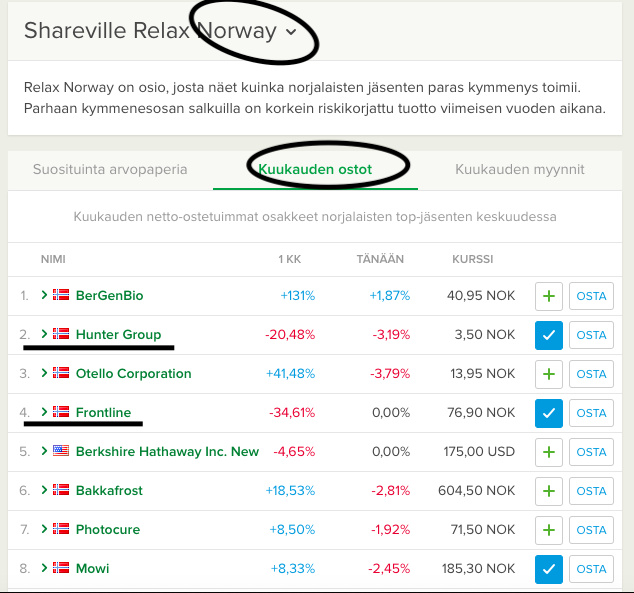Screen dimensions: 634x593
Task: Click the plus icon for BerGenBio
Action: pyautogui.click(x=549, y=296)
